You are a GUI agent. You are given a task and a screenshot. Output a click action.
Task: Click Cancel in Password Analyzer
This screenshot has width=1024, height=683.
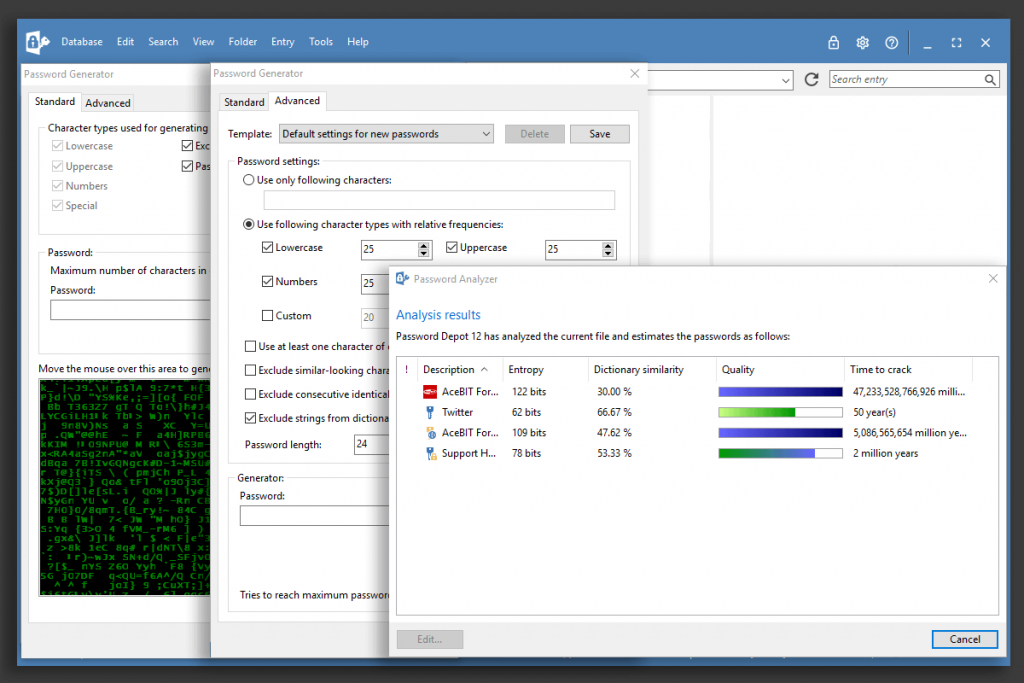965,639
